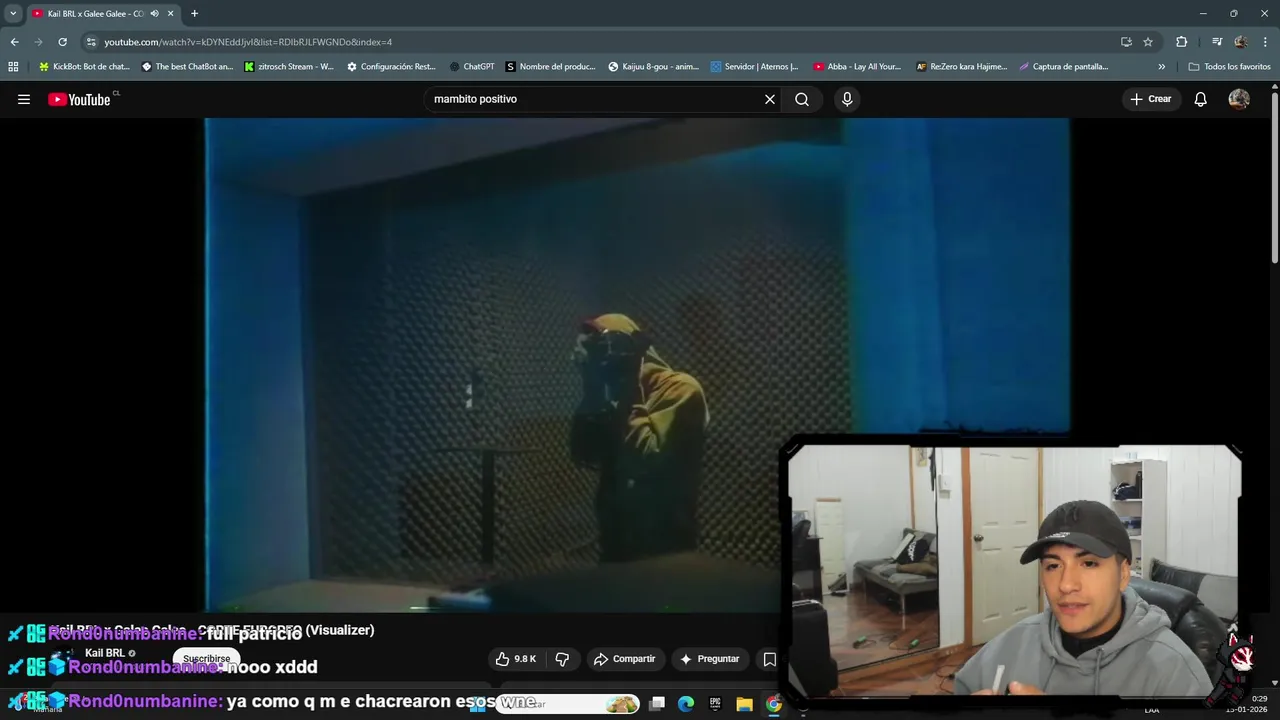Open the Chrome media controls icon
The height and width of the screenshot is (720, 1280).
[x=1217, y=42]
